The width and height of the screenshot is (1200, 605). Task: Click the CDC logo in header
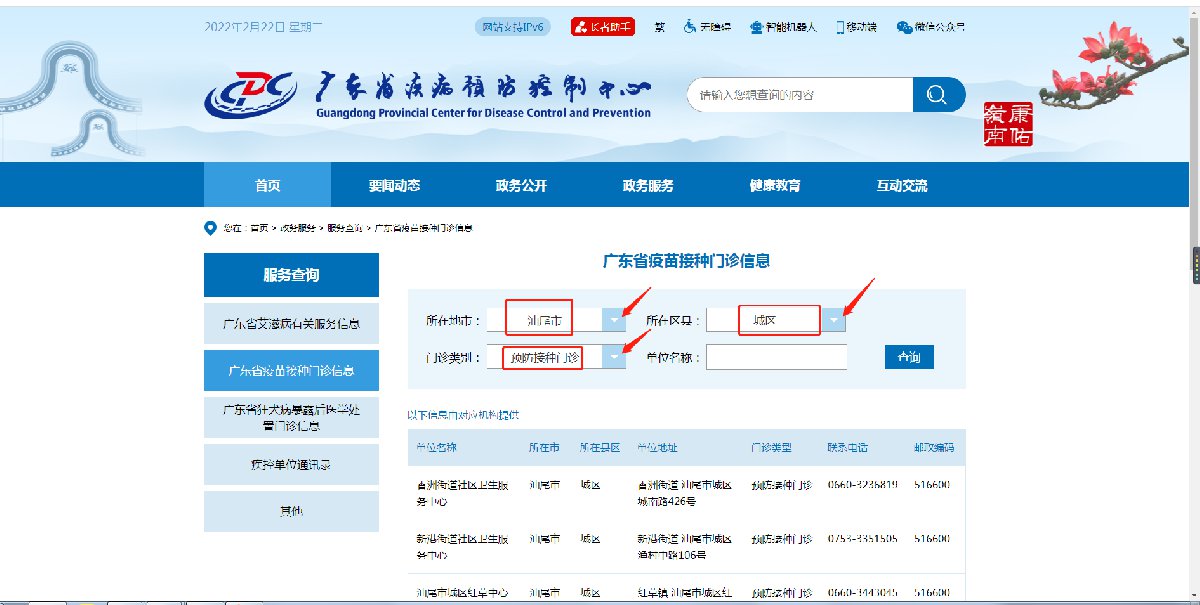(x=251, y=94)
